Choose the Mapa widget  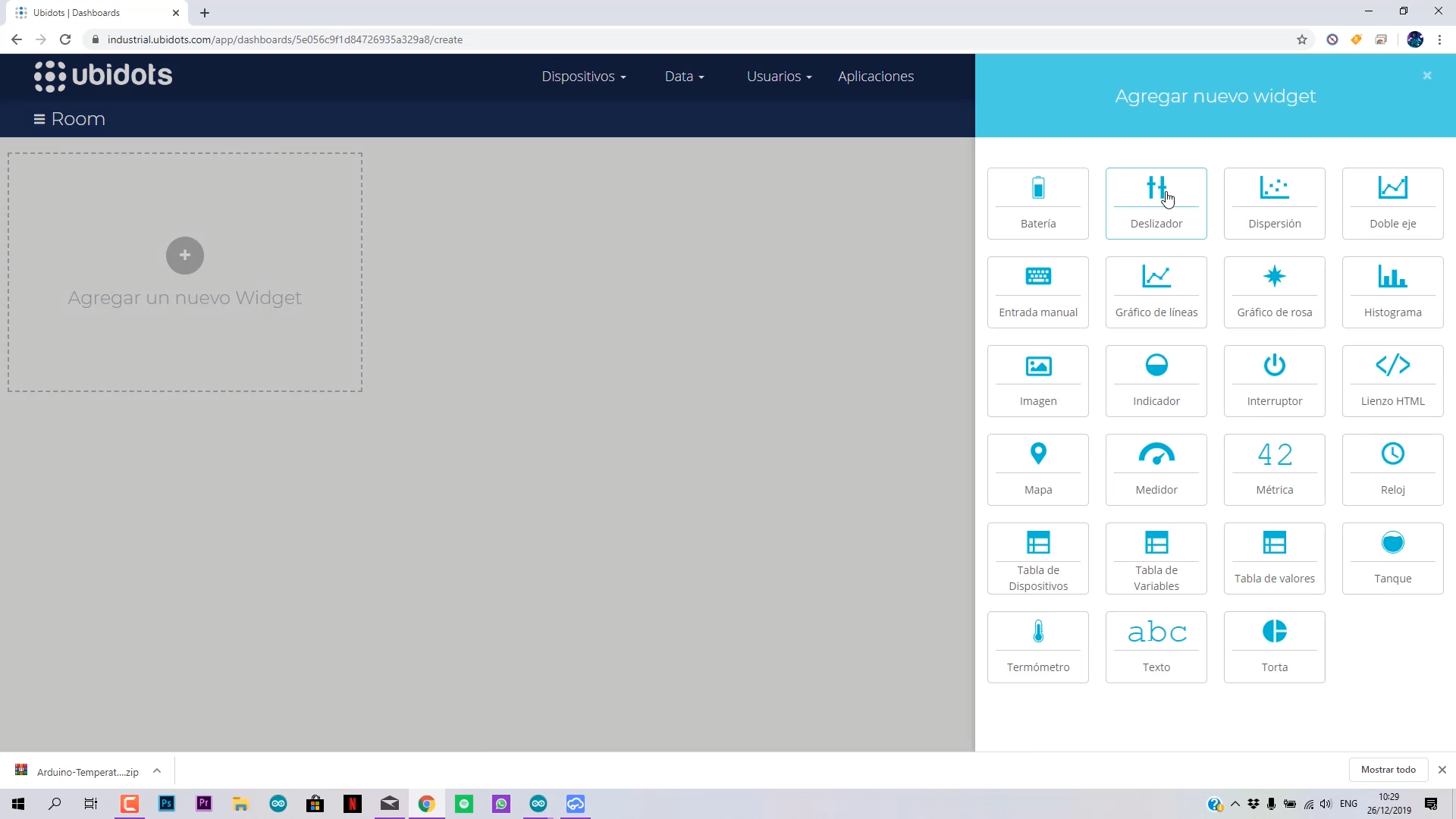click(x=1037, y=469)
